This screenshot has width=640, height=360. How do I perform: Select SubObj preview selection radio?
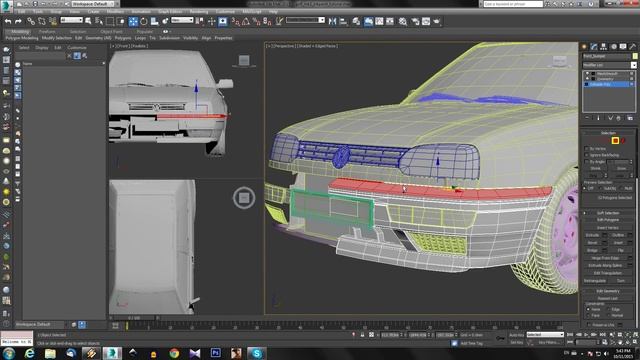point(601,188)
